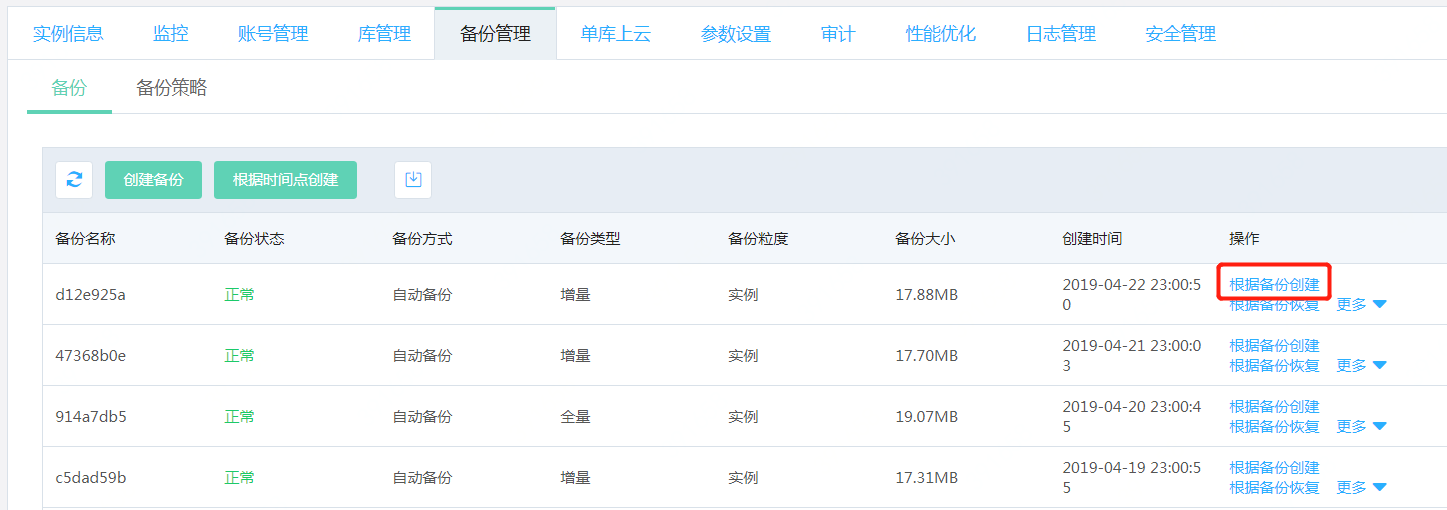Click backup name d12e925a

click(90, 295)
